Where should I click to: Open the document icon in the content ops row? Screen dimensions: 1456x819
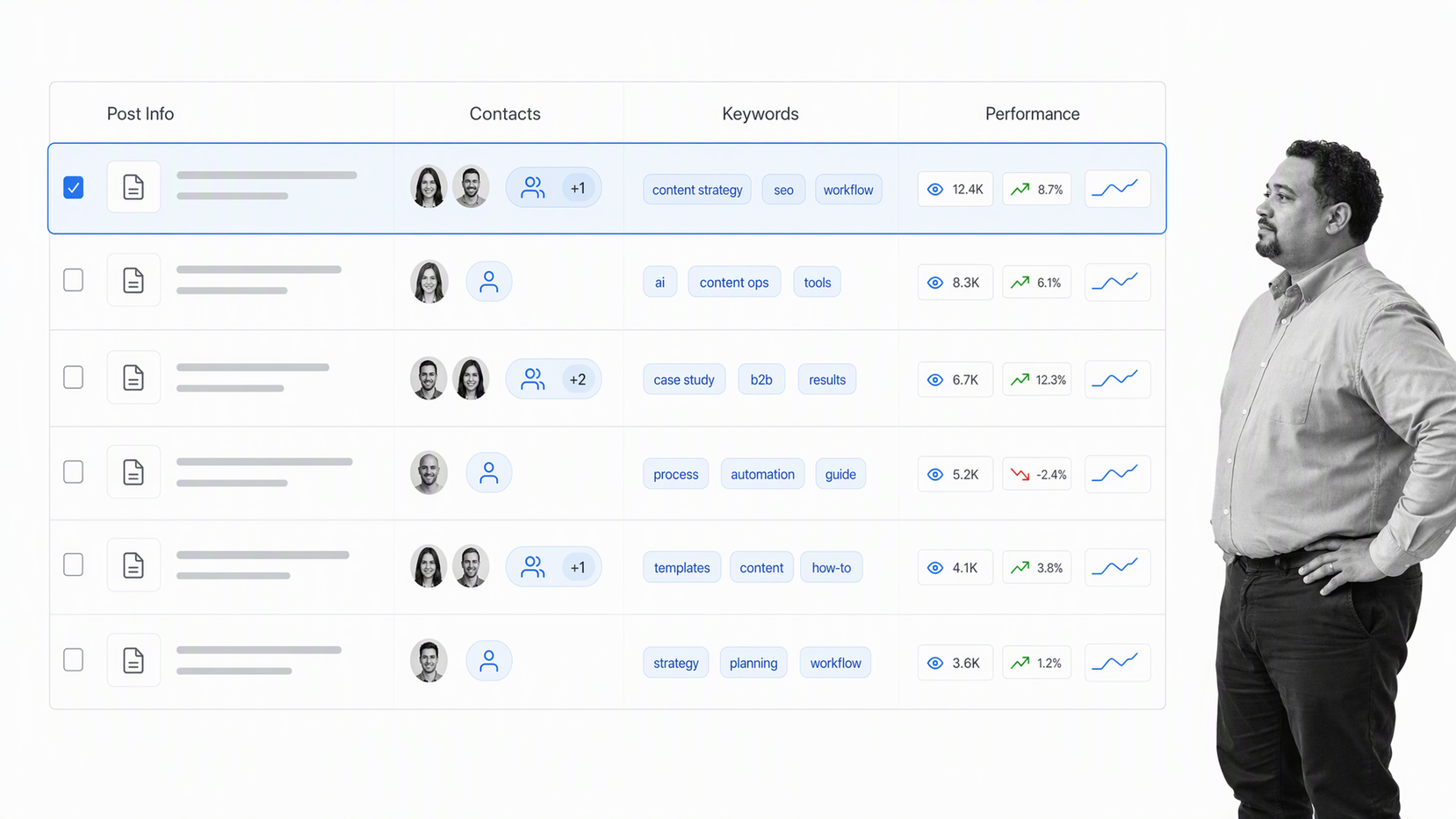pyautogui.click(x=133, y=281)
